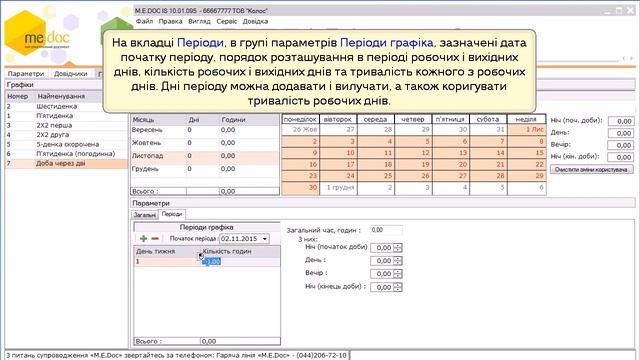The image size is (640, 360).
Task: Click the Години column header
Action: click(x=249, y=120)
